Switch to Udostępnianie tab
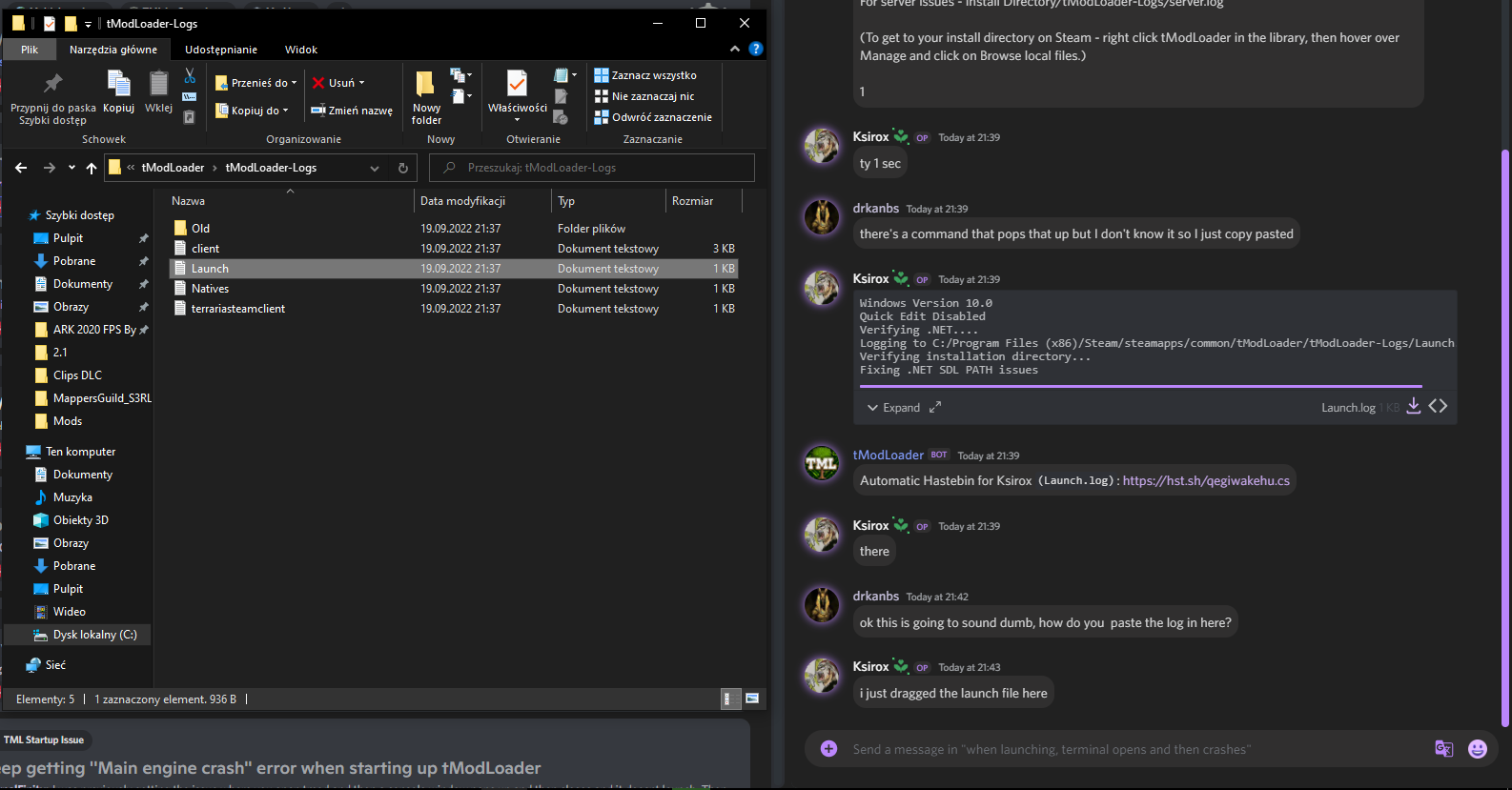Screen dimensions: 1512x790 coord(221,50)
